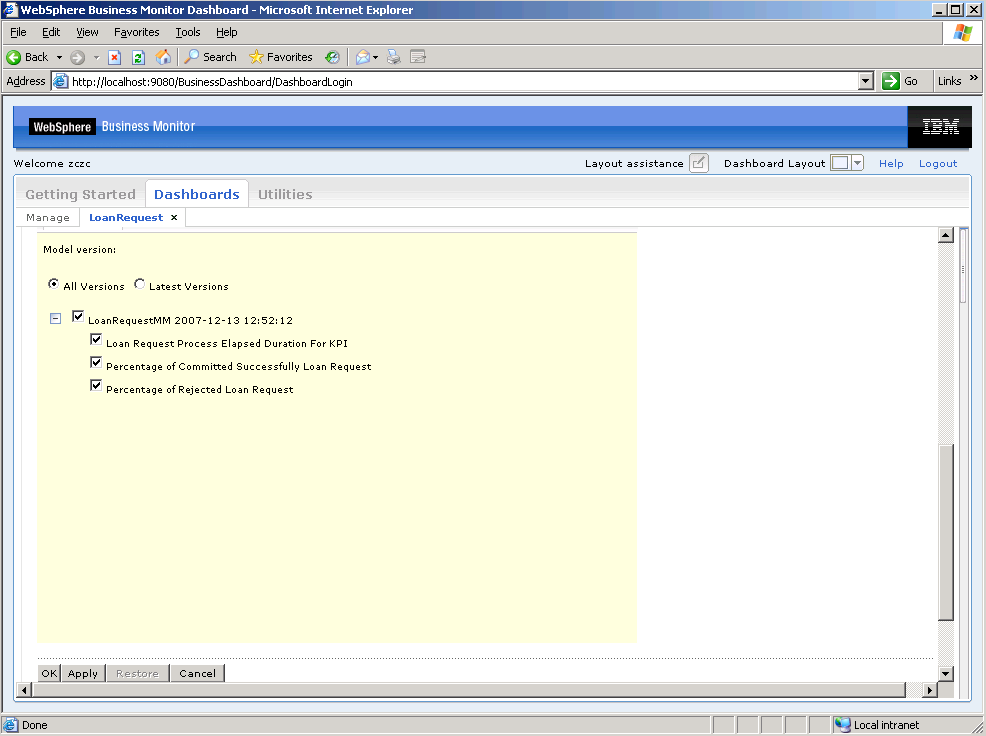This screenshot has height=736, width=986.
Task: Click the Go arrow button
Action: (890, 81)
